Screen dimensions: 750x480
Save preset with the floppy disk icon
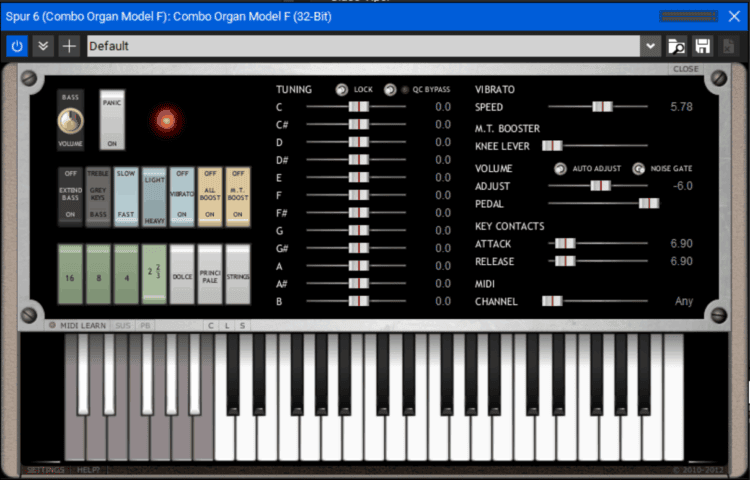[x=702, y=46]
